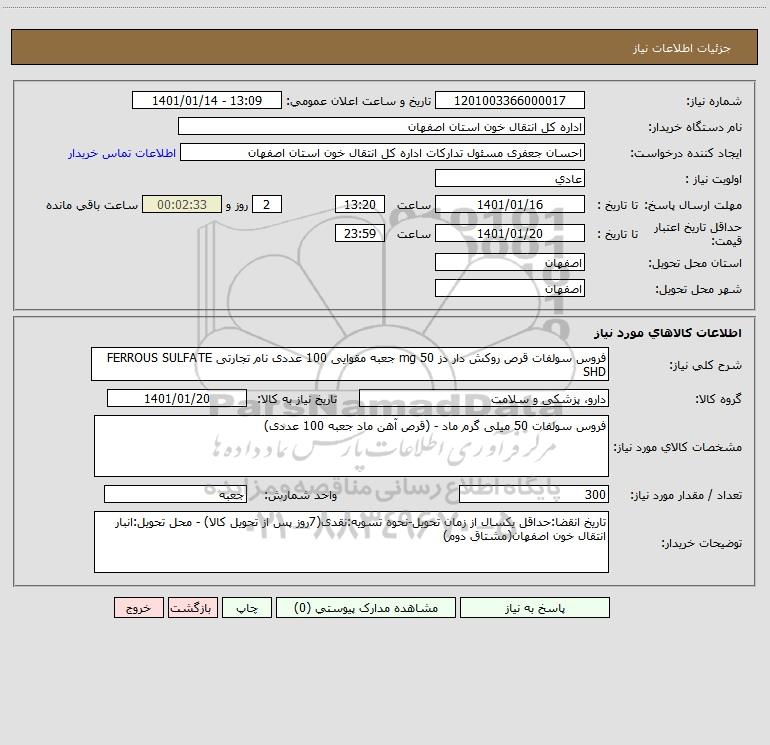770x745 pixels.
Task: Click the response deadline date 1401/01/16
Action: click(x=510, y=204)
